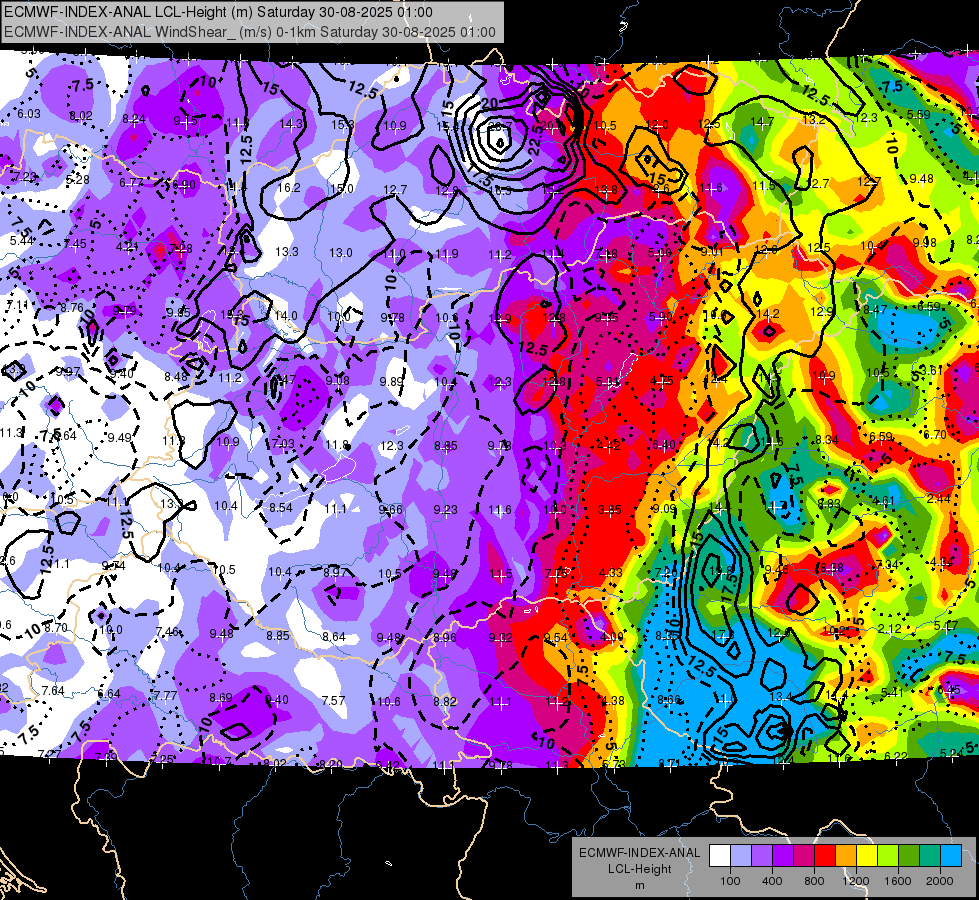979x900 pixels.
Task: Click the white swatch in the legend
Action: point(720,856)
